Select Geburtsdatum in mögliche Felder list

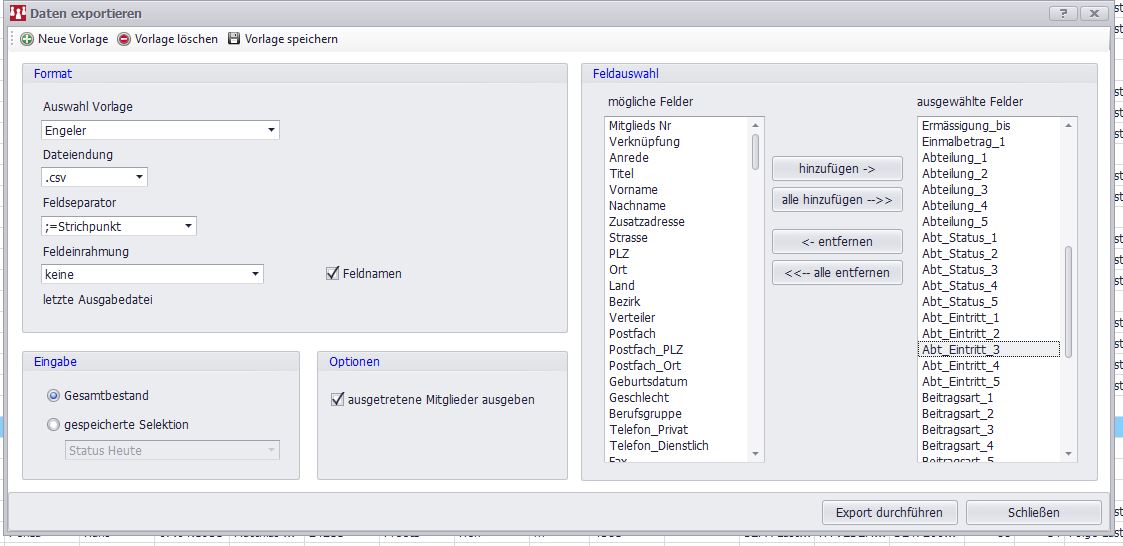(x=647, y=381)
